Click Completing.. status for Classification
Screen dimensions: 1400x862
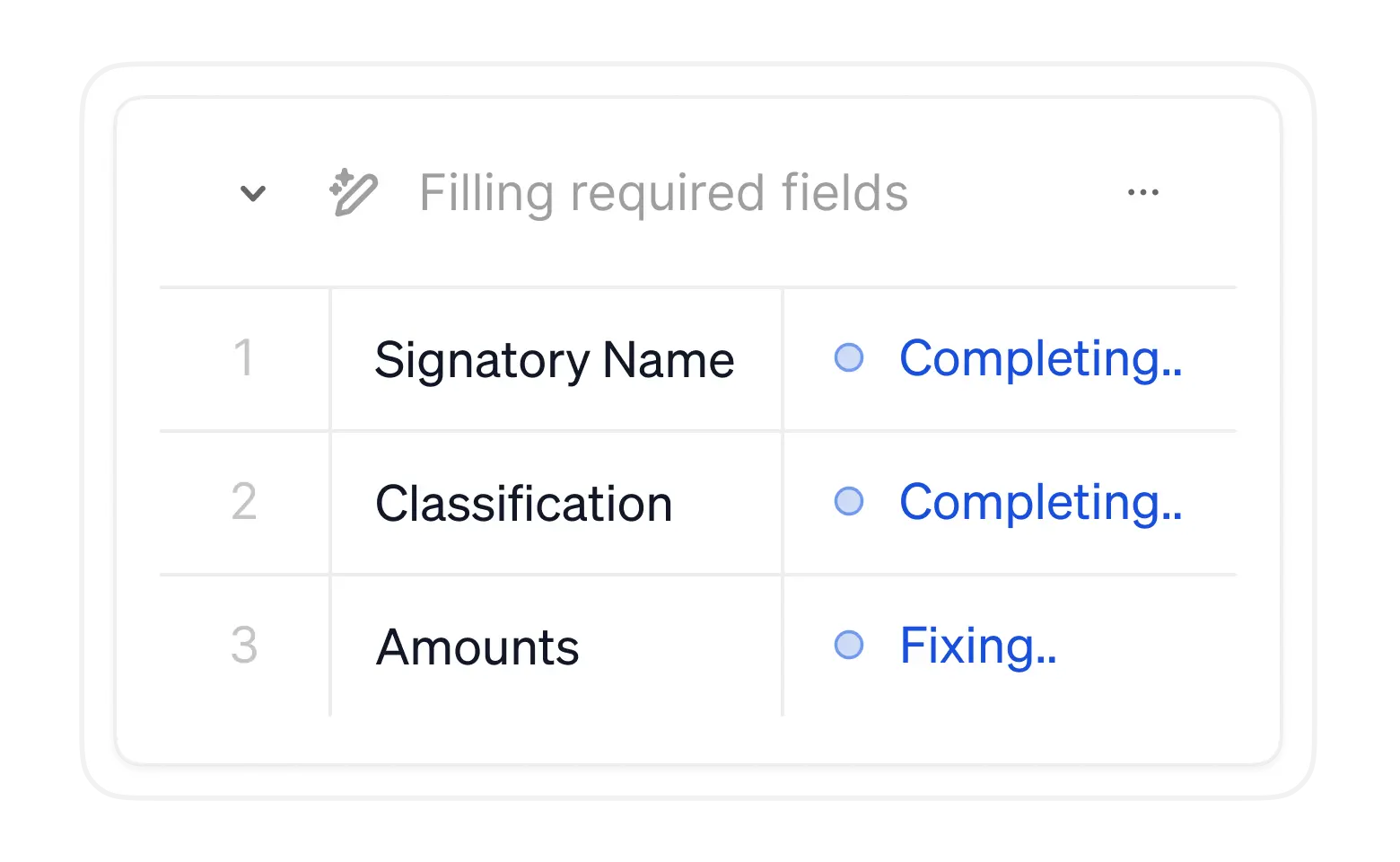click(x=1040, y=502)
